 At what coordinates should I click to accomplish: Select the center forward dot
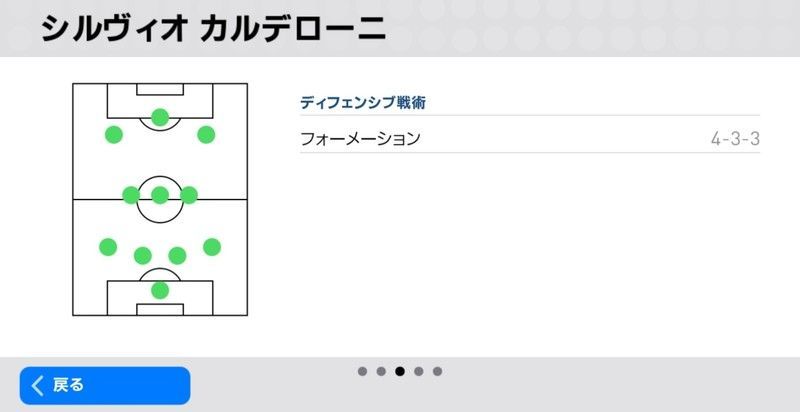coord(160,117)
